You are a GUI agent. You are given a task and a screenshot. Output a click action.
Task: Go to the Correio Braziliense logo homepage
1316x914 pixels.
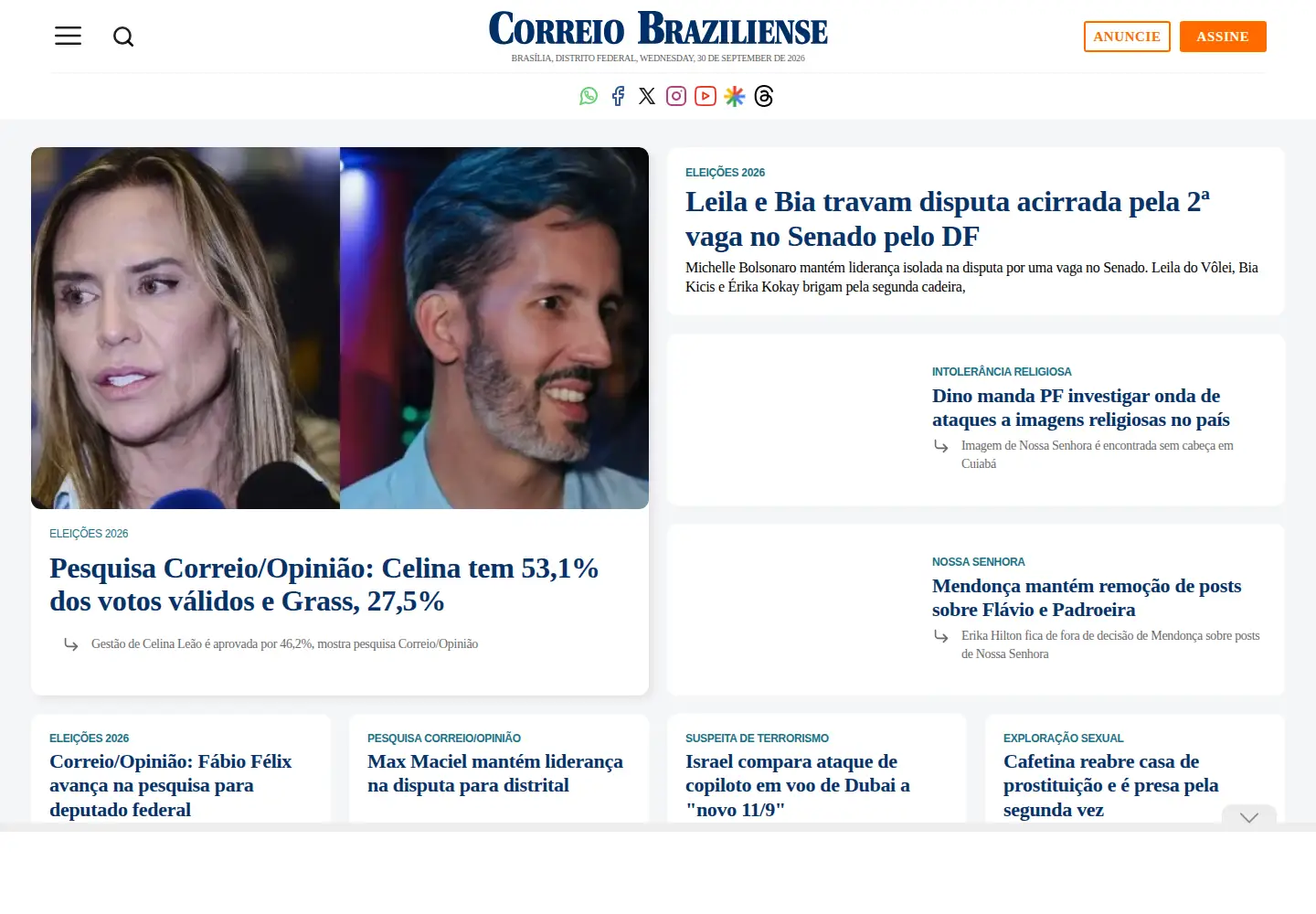tap(658, 29)
